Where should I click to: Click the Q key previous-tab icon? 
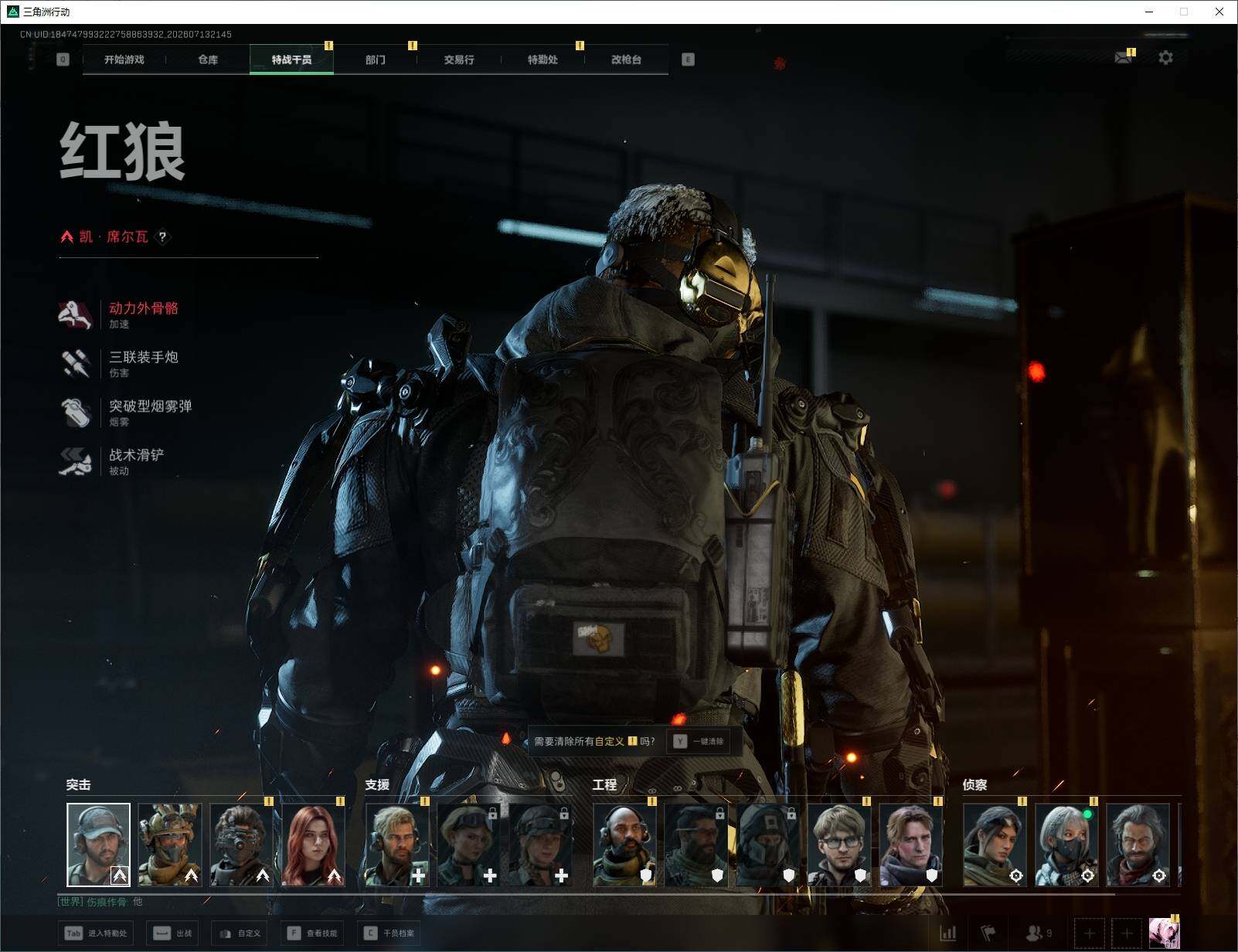(x=63, y=59)
